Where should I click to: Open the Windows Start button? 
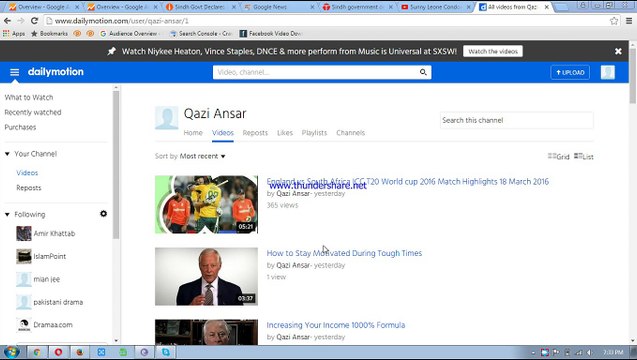[11, 352]
